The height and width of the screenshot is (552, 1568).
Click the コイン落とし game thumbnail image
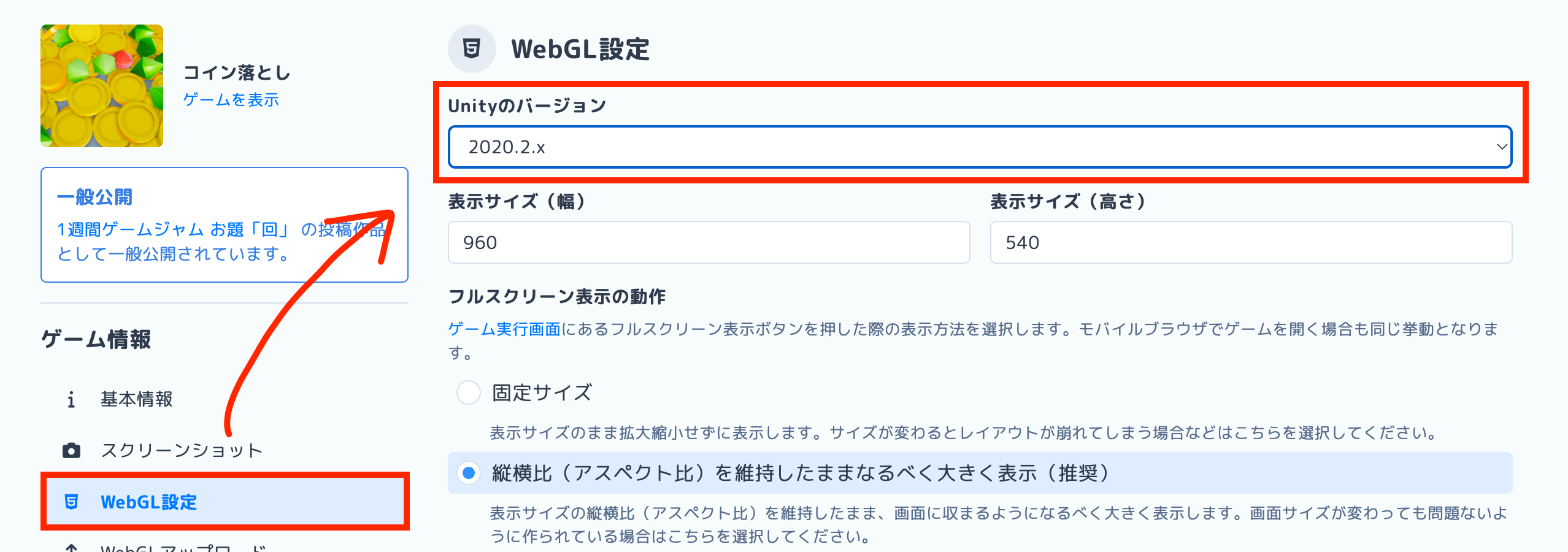[101, 86]
